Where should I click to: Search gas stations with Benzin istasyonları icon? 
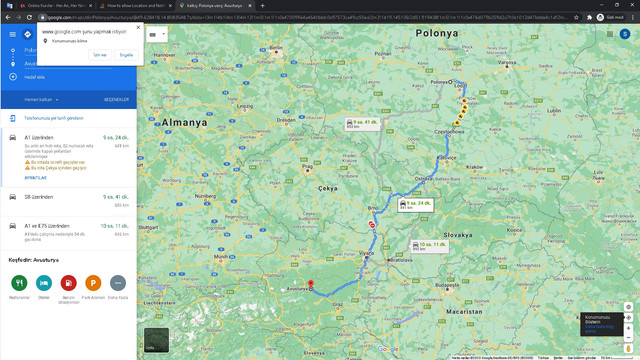[69, 283]
